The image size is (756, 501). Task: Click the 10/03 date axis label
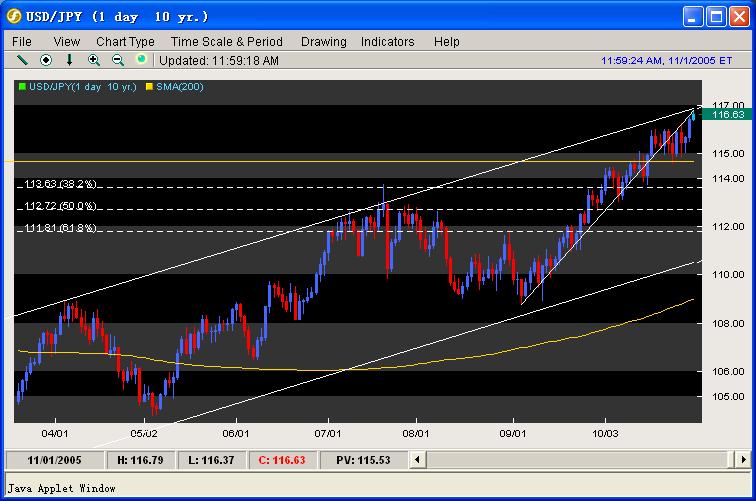(x=605, y=433)
